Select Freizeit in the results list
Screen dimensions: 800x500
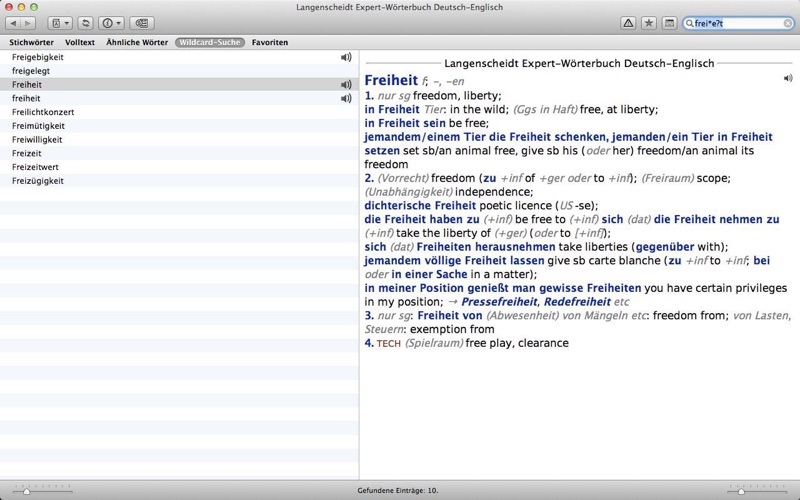(x=179, y=154)
